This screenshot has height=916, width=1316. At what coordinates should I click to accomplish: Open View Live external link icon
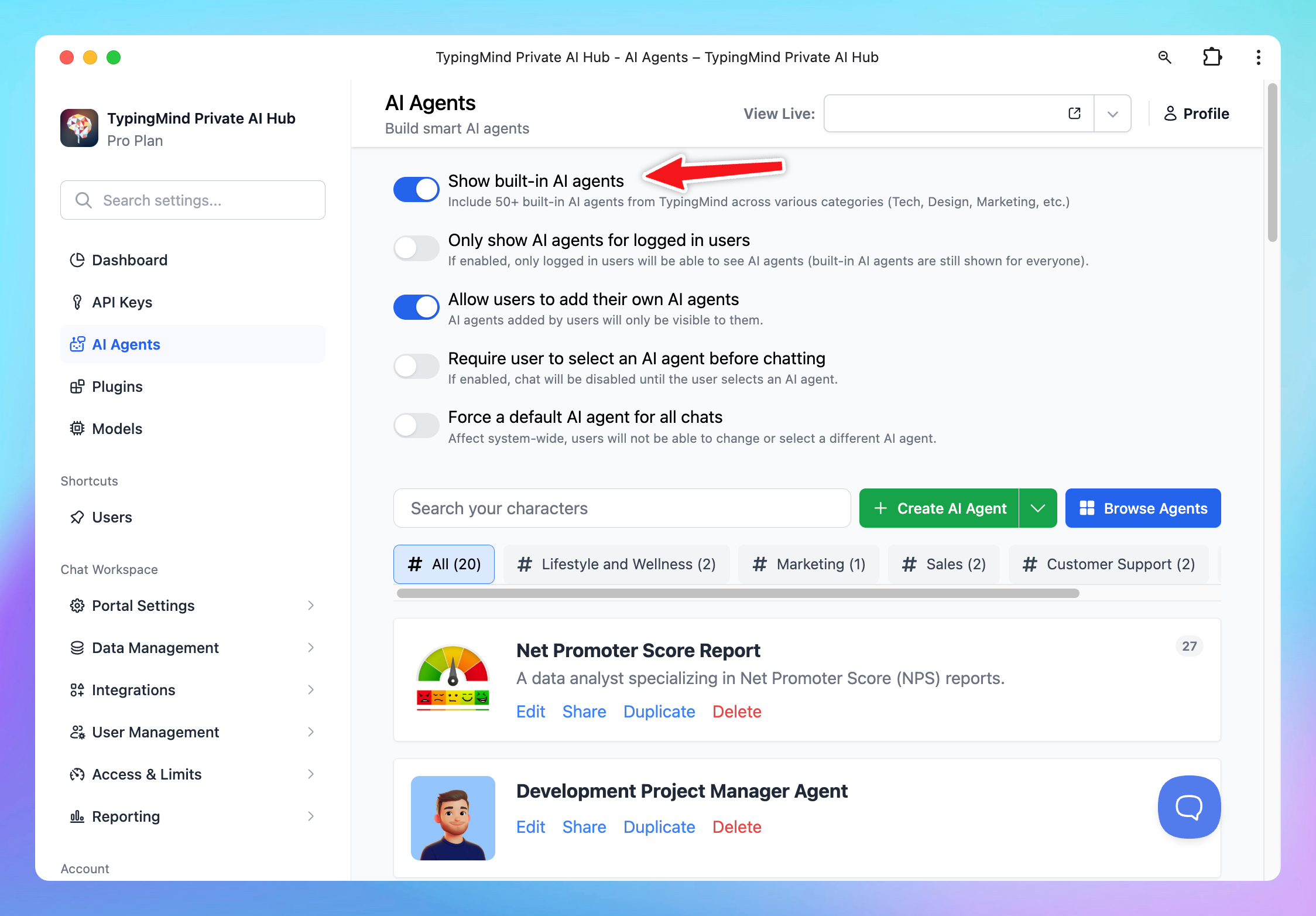click(x=1074, y=113)
